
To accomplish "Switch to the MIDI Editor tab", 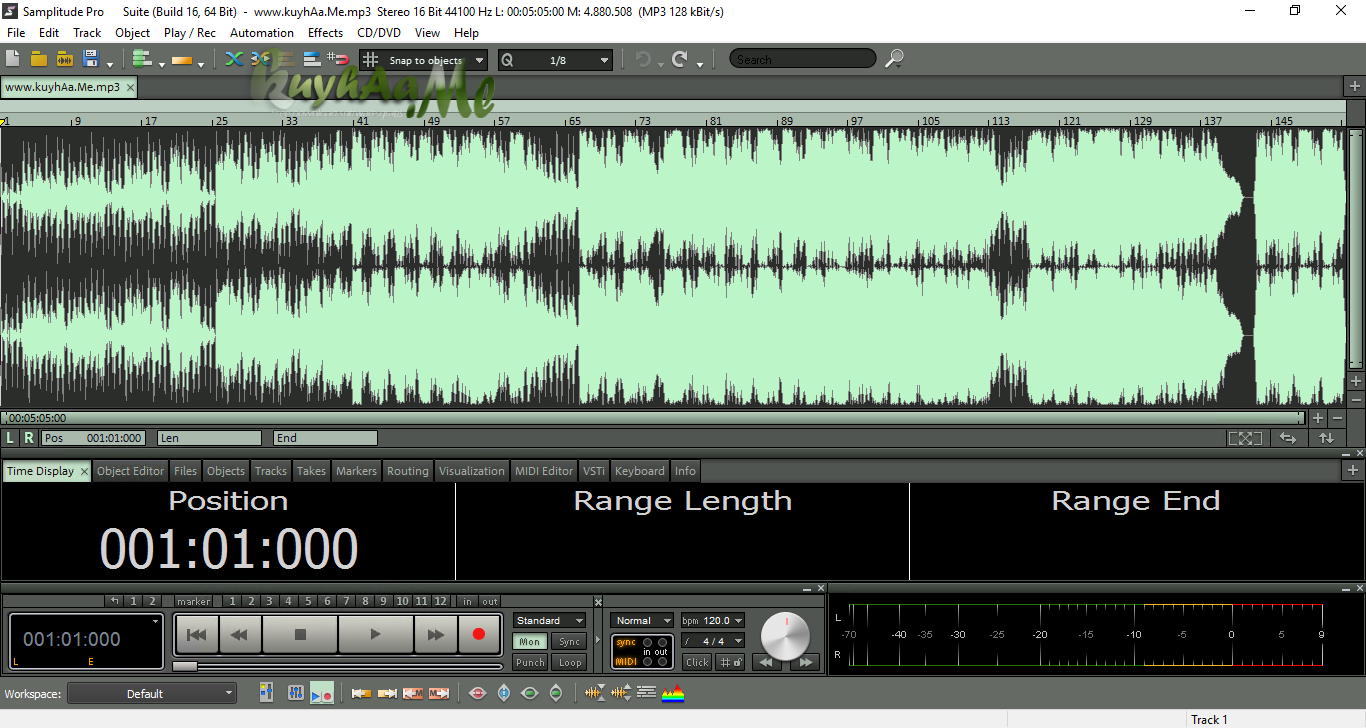I will click(x=544, y=471).
